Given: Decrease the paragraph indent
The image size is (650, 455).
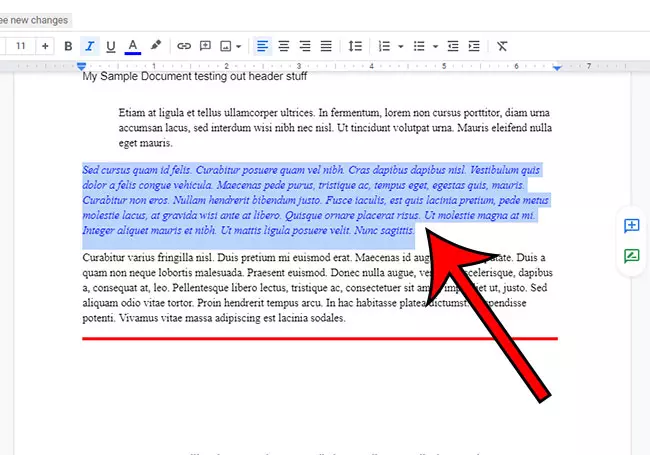Looking at the screenshot, I should (x=453, y=46).
